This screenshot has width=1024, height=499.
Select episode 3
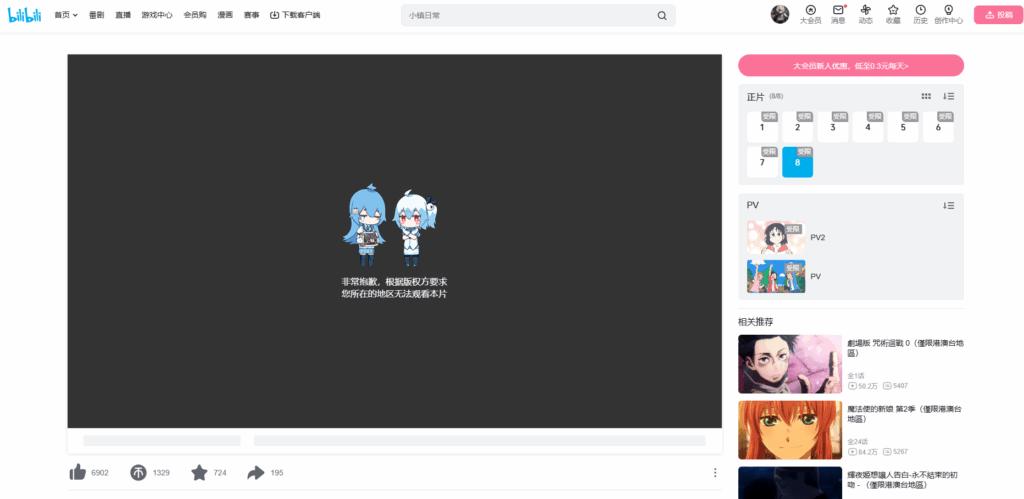tap(833, 127)
